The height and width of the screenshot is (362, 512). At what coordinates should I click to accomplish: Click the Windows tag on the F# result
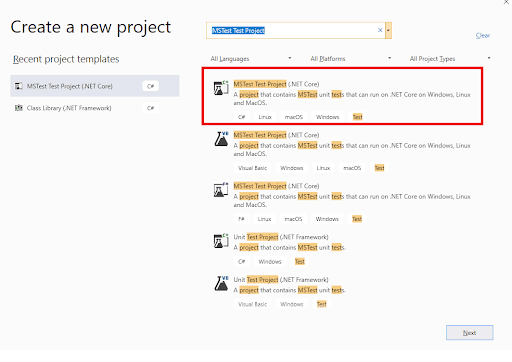(x=327, y=219)
